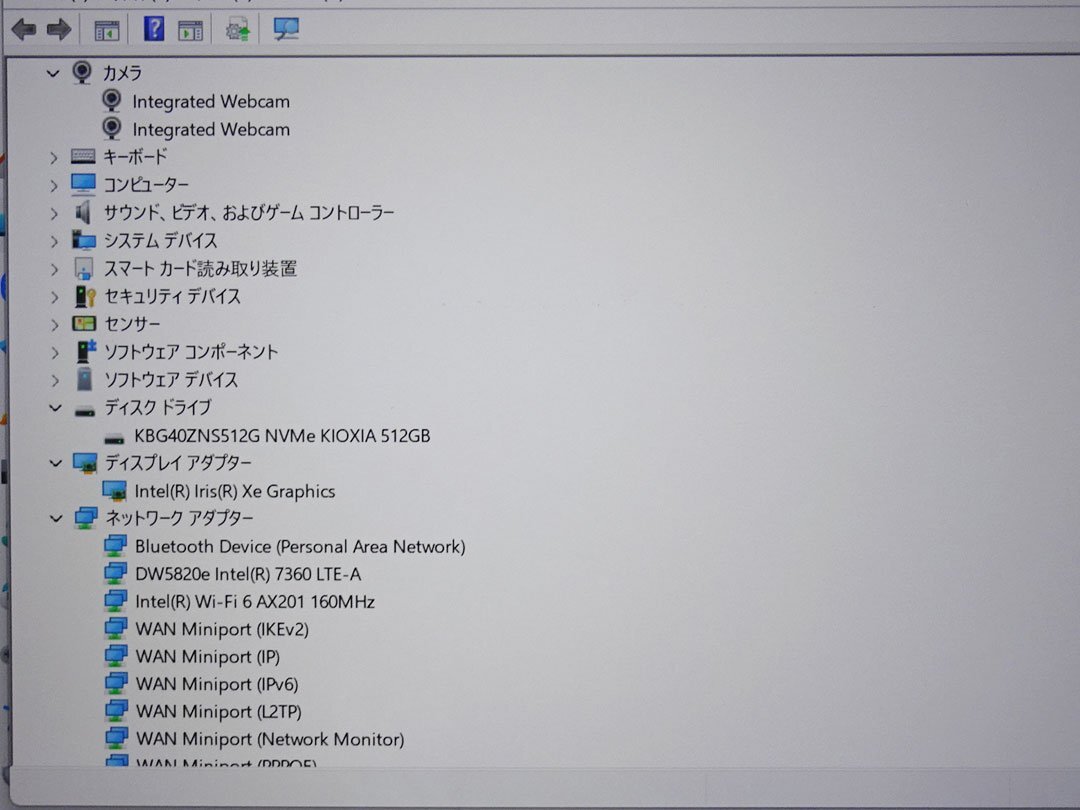This screenshot has width=1080, height=810.
Task: Collapse the ディスプレイ アダプター category
Action: click(x=55, y=463)
